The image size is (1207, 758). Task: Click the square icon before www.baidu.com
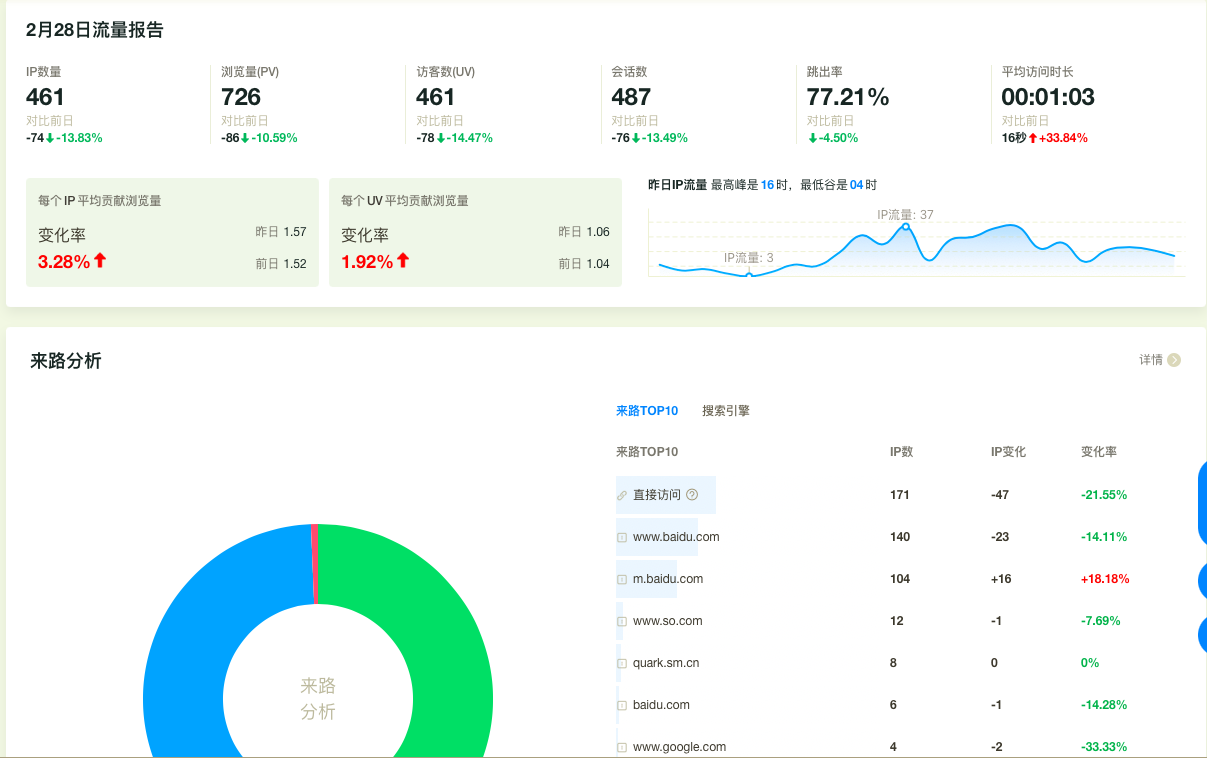tap(622, 537)
